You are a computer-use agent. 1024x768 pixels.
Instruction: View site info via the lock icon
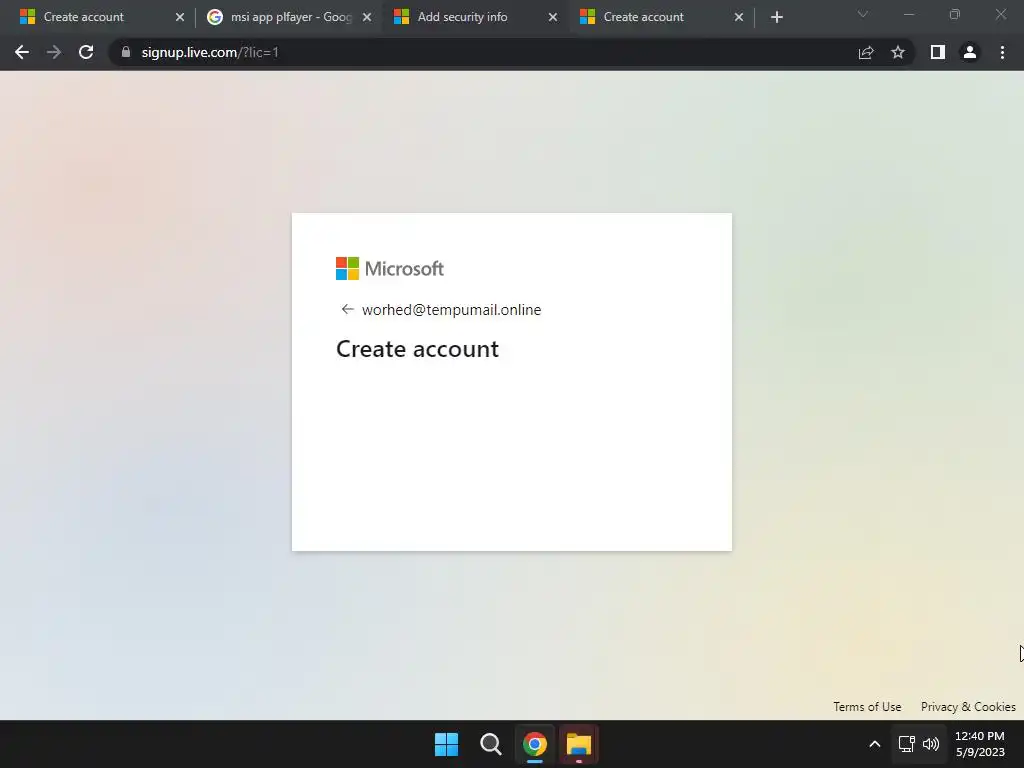pyautogui.click(x=126, y=52)
